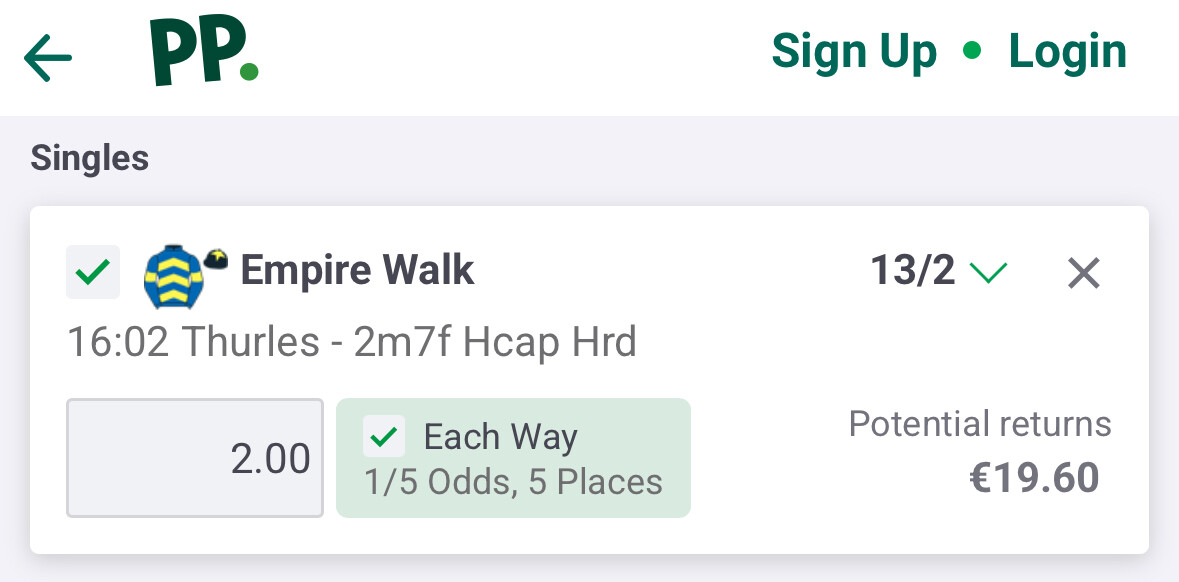
Task: Click the 13/2 odds value
Action: (912, 271)
